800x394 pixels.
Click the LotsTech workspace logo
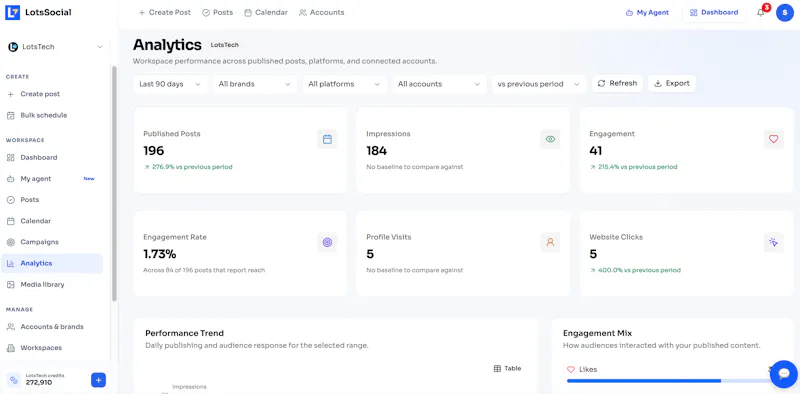(13, 47)
